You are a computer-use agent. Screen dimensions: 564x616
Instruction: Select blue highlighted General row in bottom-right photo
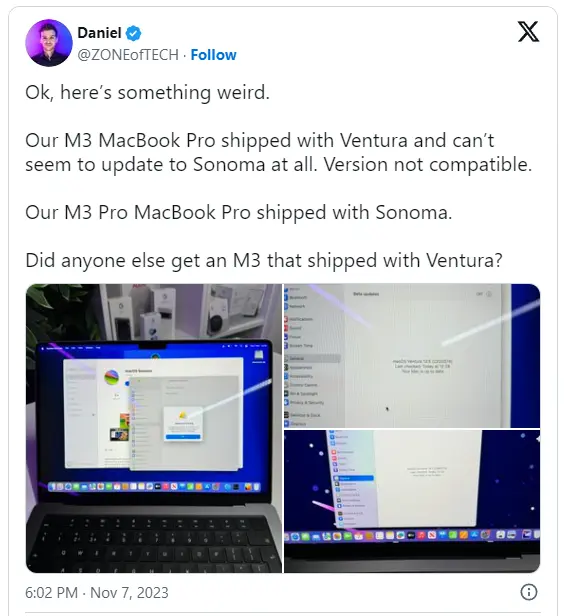coord(353,478)
